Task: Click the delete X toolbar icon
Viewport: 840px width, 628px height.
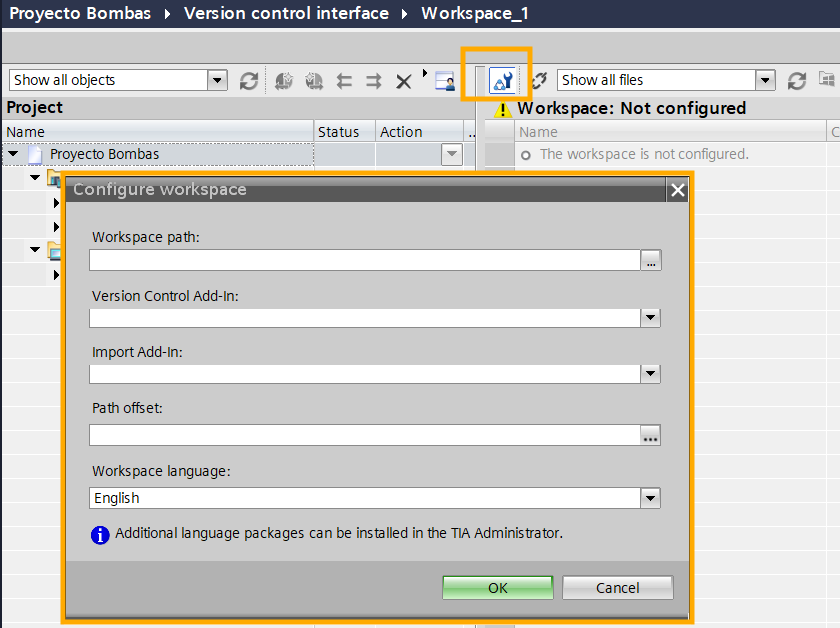Action: click(x=403, y=81)
